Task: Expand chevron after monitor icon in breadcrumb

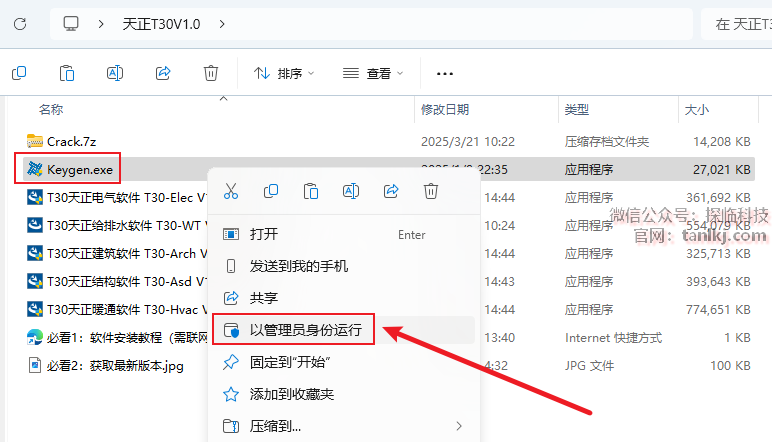Action: (x=101, y=24)
